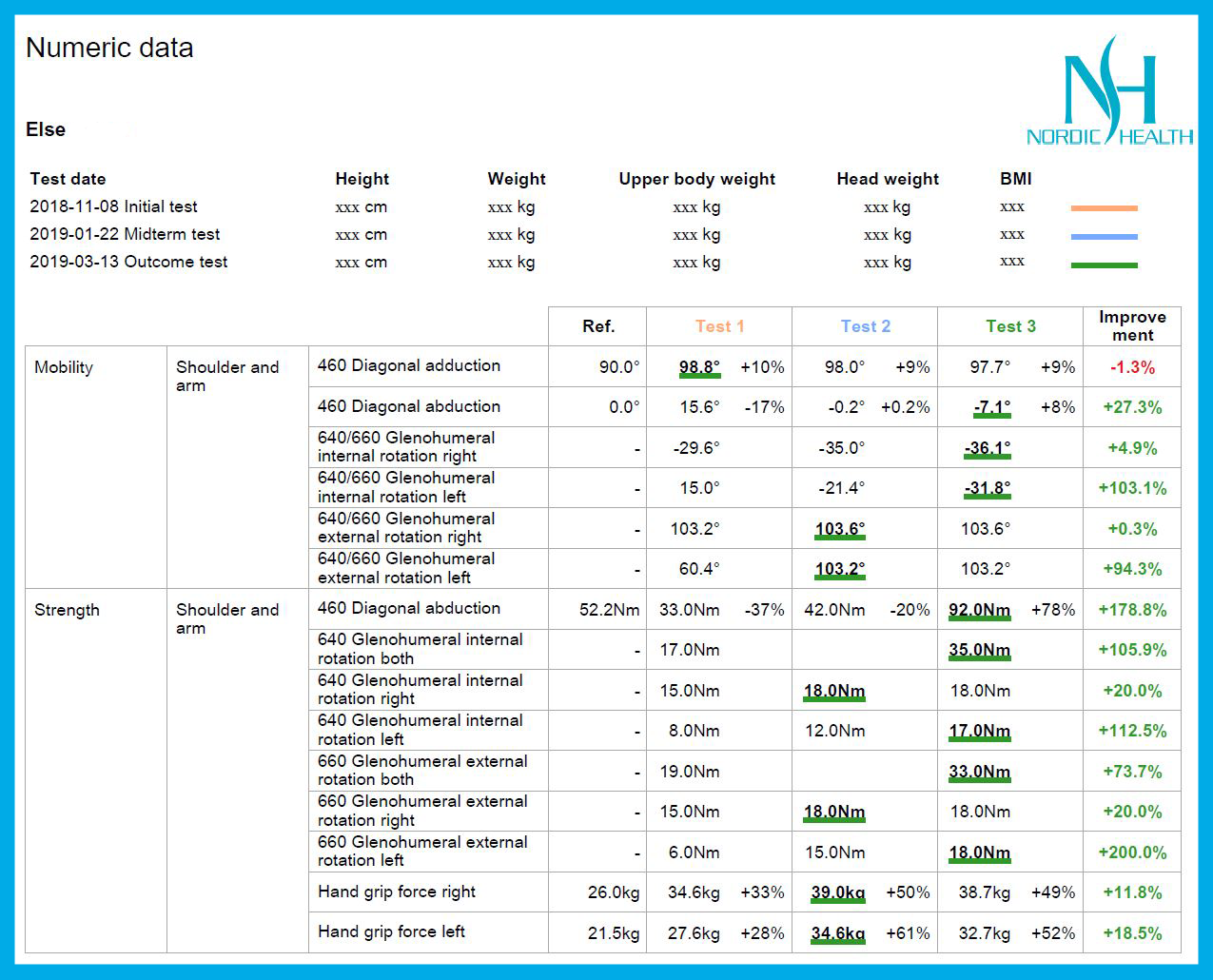Click the 2018-11-08 Initial test date
This screenshot has width=1213, height=980.
113,206
